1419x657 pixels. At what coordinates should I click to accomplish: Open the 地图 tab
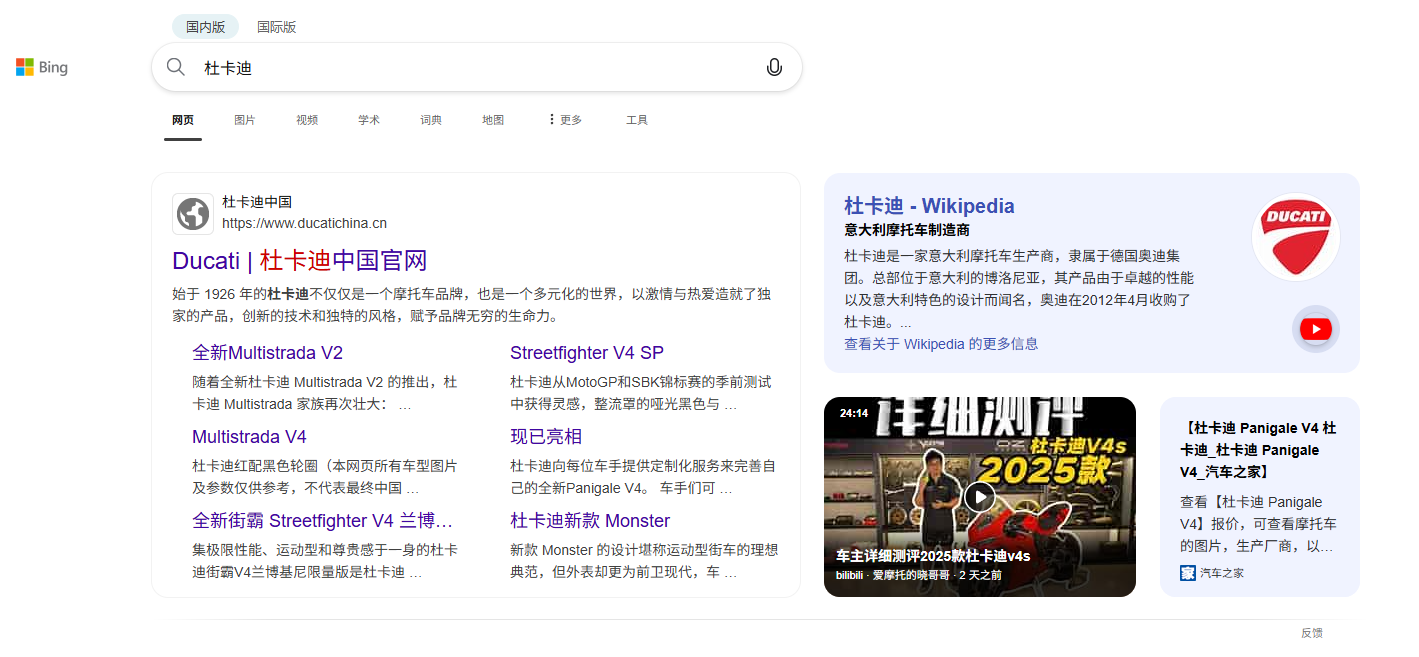pyautogui.click(x=493, y=120)
